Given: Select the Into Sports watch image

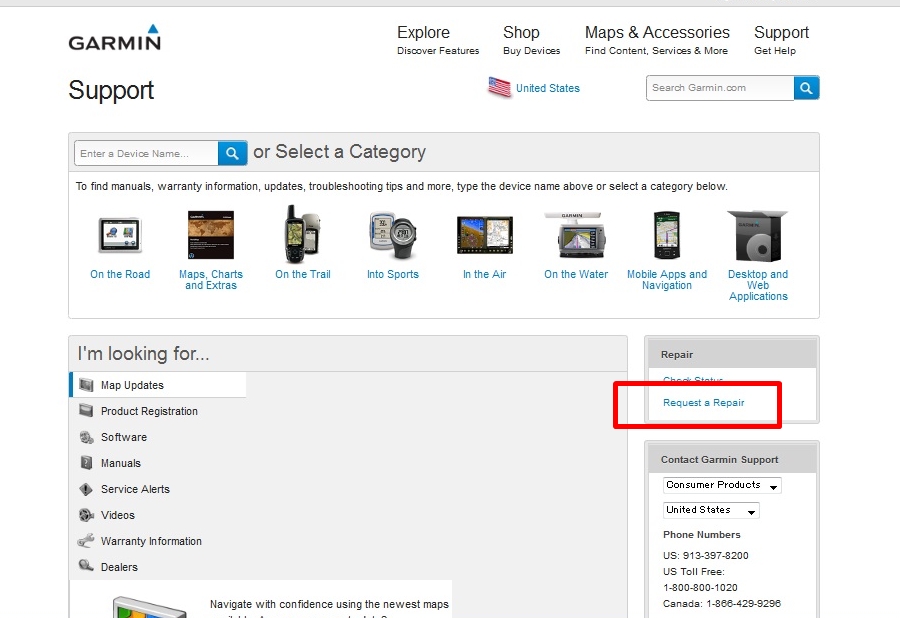Looking at the screenshot, I should tap(393, 235).
